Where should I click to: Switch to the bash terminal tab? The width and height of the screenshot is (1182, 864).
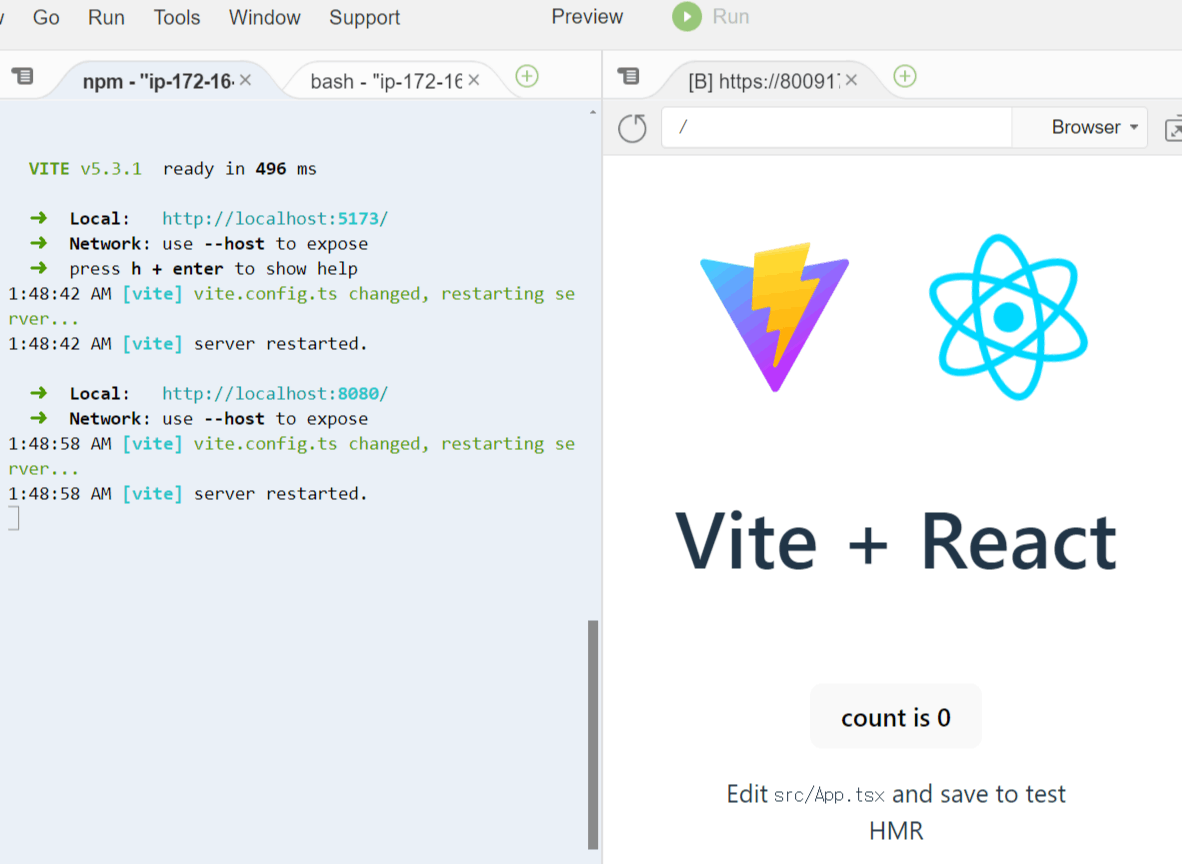(385, 81)
